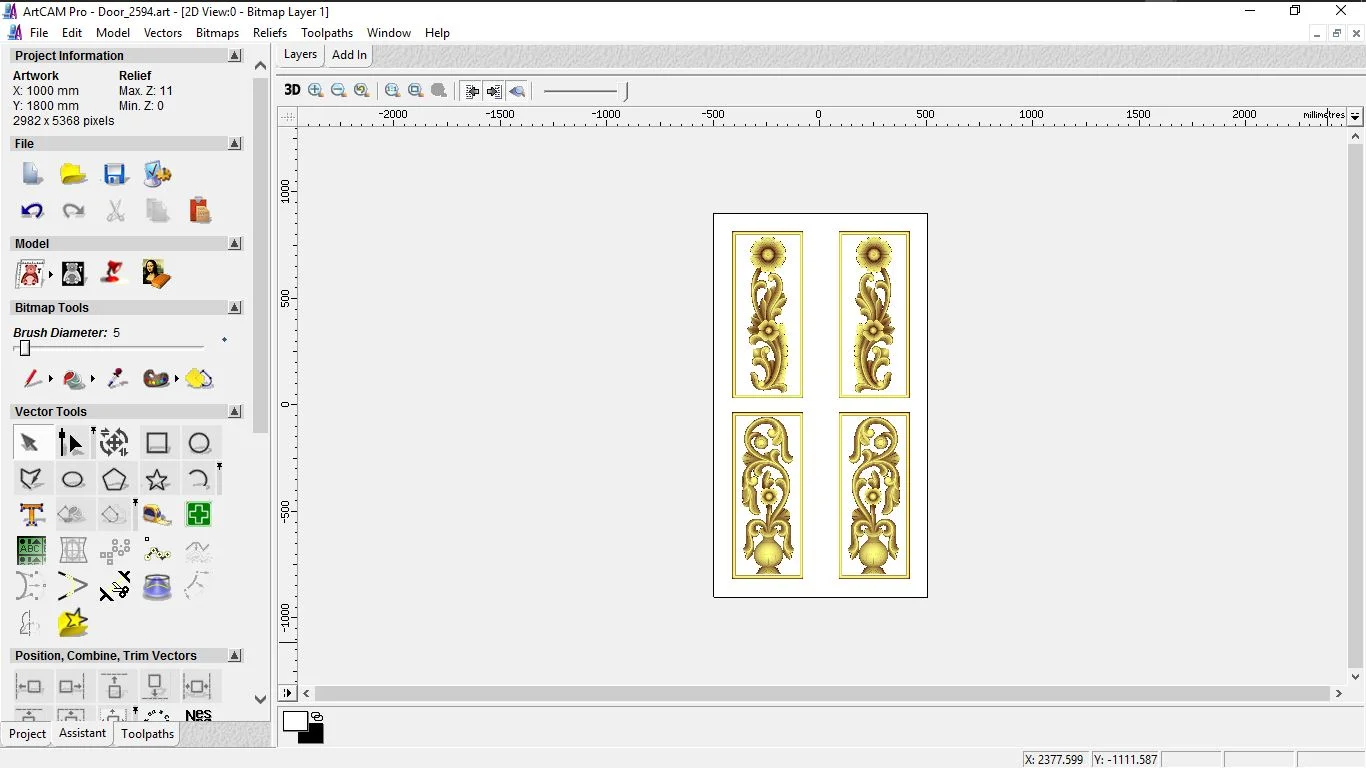Open file using the yellow folder icon
The width and height of the screenshot is (1366, 768).
[x=73, y=174]
